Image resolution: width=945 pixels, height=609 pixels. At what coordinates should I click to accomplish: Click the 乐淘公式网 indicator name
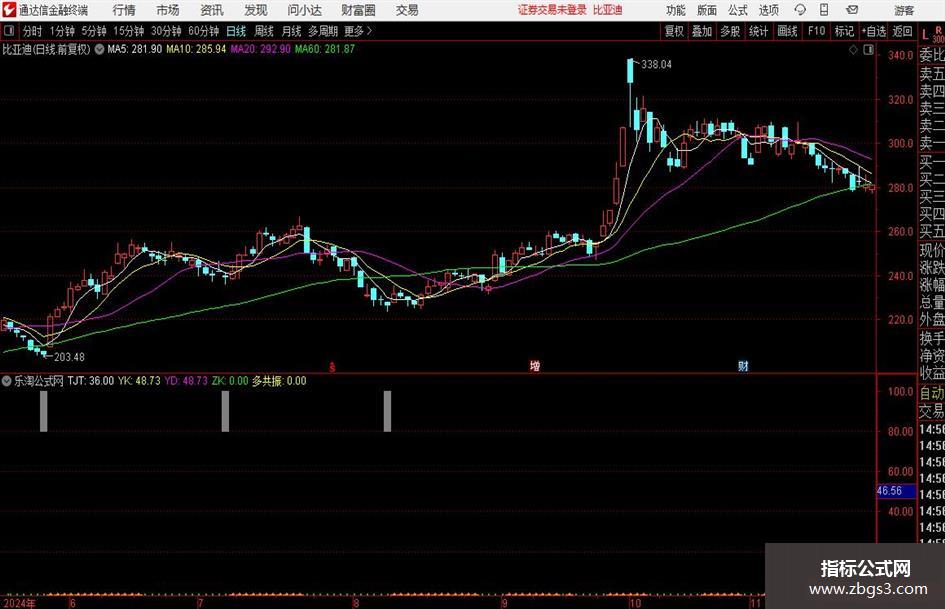(x=39, y=381)
